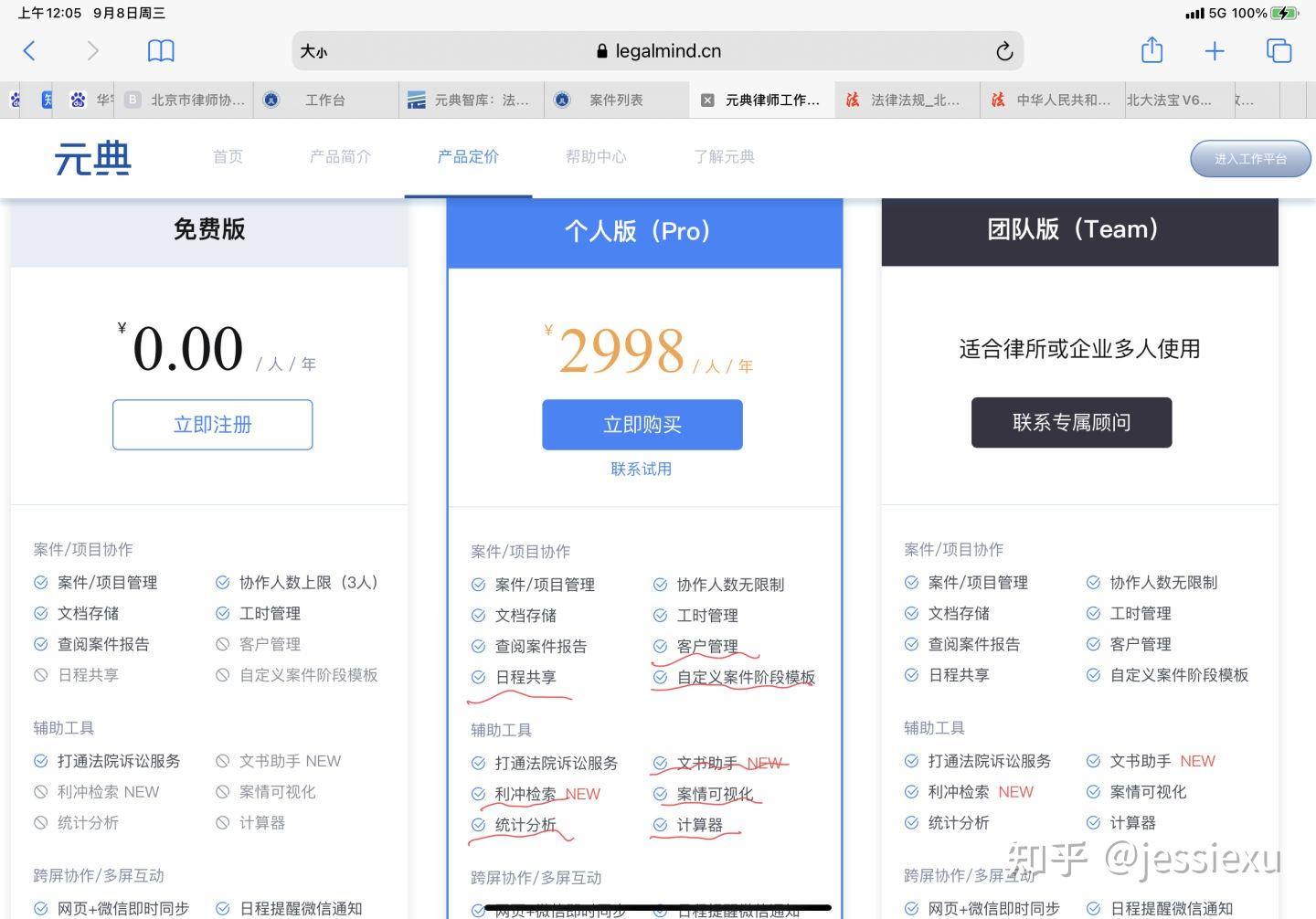
Task: Open the 联系试用 link
Action: pos(642,469)
